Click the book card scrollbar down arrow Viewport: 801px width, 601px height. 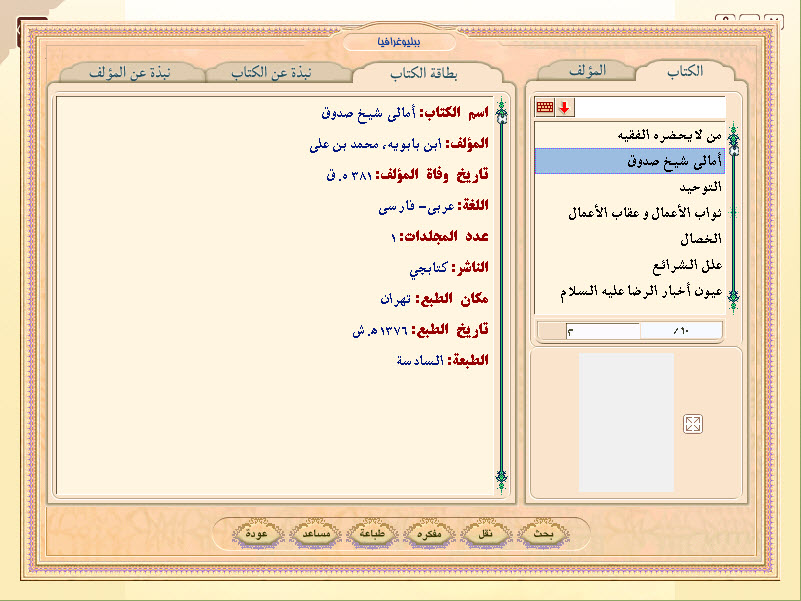(502, 479)
